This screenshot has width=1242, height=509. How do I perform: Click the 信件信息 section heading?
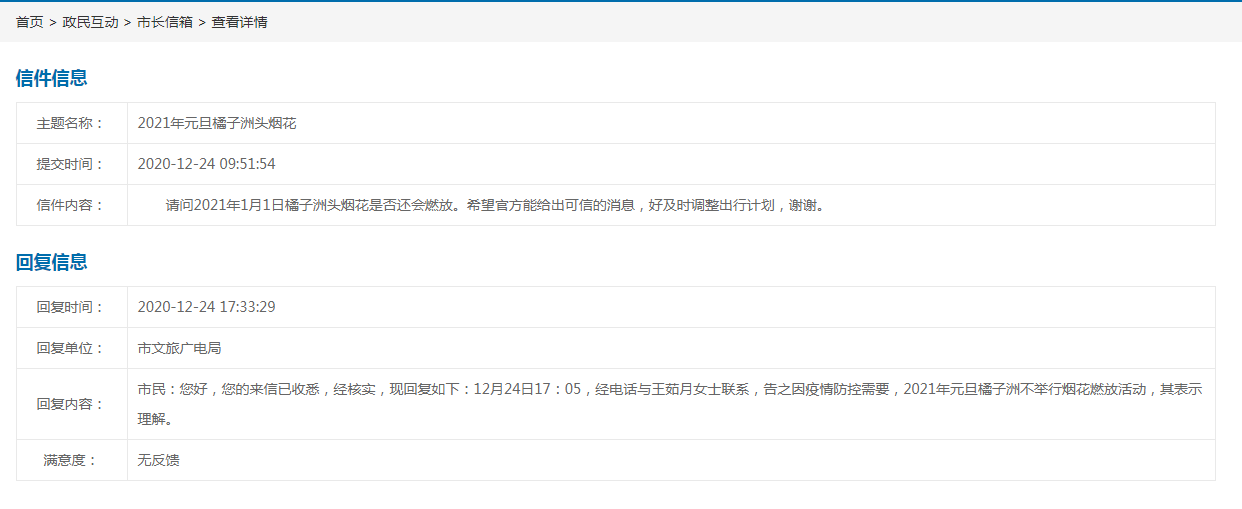click(51, 78)
